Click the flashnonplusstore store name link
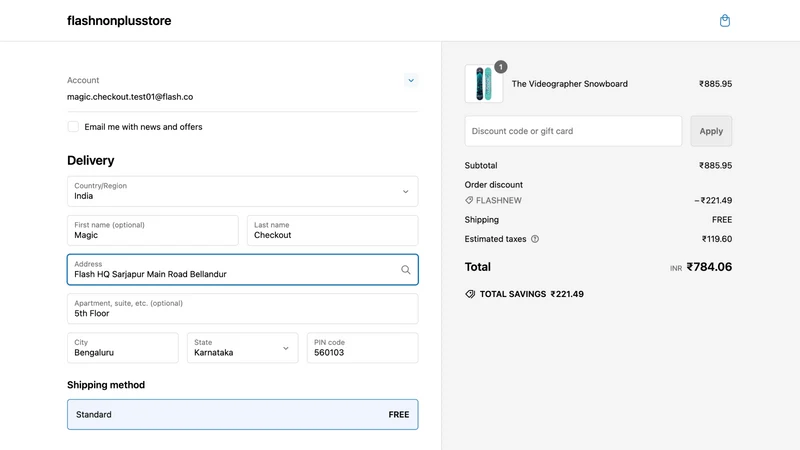The height and width of the screenshot is (450, 800). click(119, 21)
